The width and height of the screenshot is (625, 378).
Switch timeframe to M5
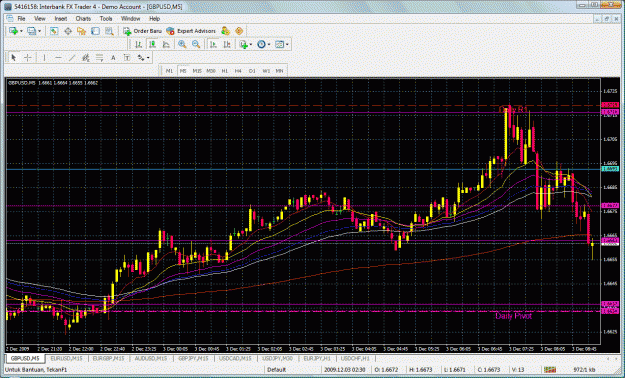pos(183,71)
